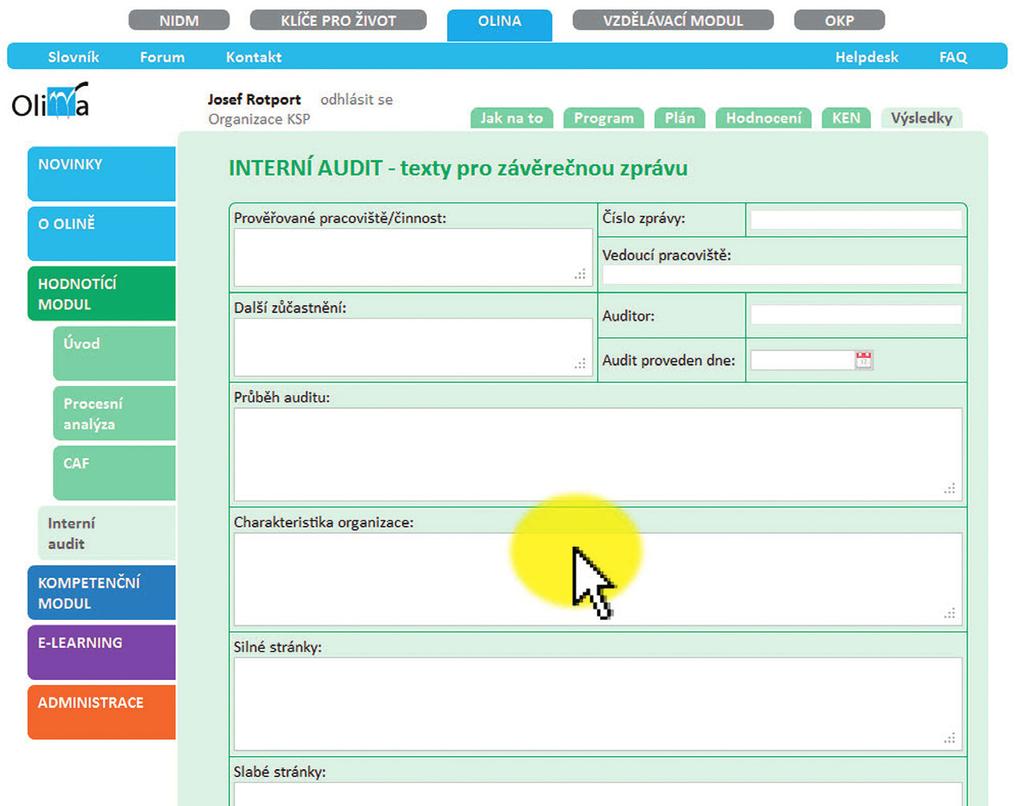The width and height of the screenshot is (1024, 806).
Task: Focus the Audit proveden dne date field
Action: pyautogui.click(x=803, y=361)
